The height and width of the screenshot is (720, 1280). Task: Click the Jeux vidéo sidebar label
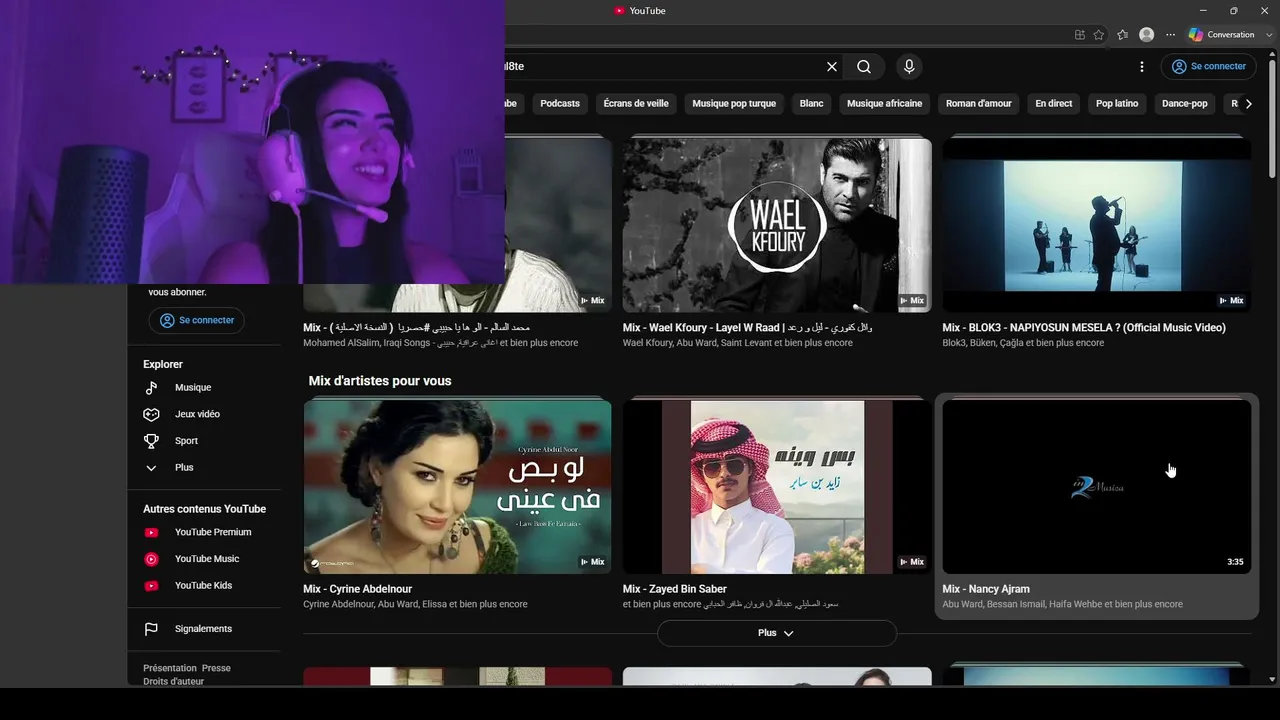coord(197,414)
